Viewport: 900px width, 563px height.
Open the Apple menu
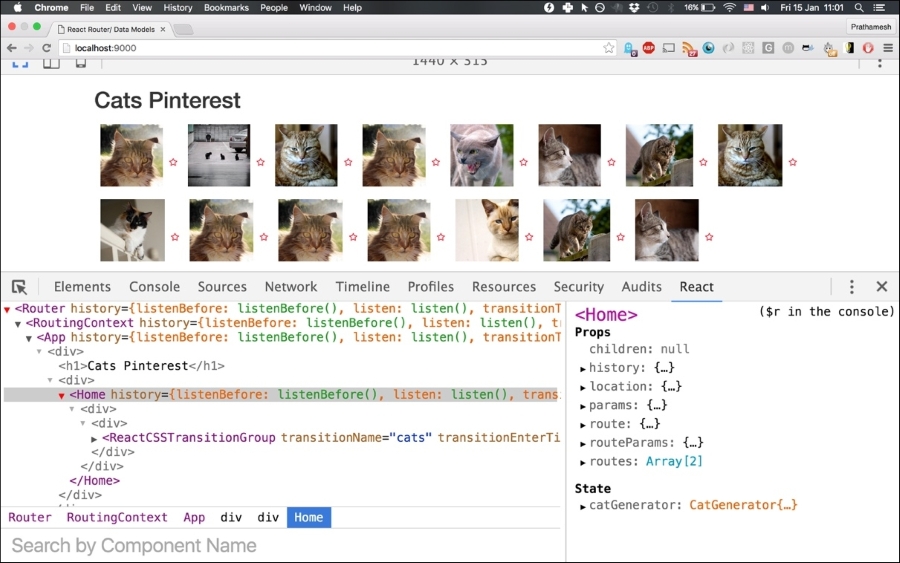(17, 7)
